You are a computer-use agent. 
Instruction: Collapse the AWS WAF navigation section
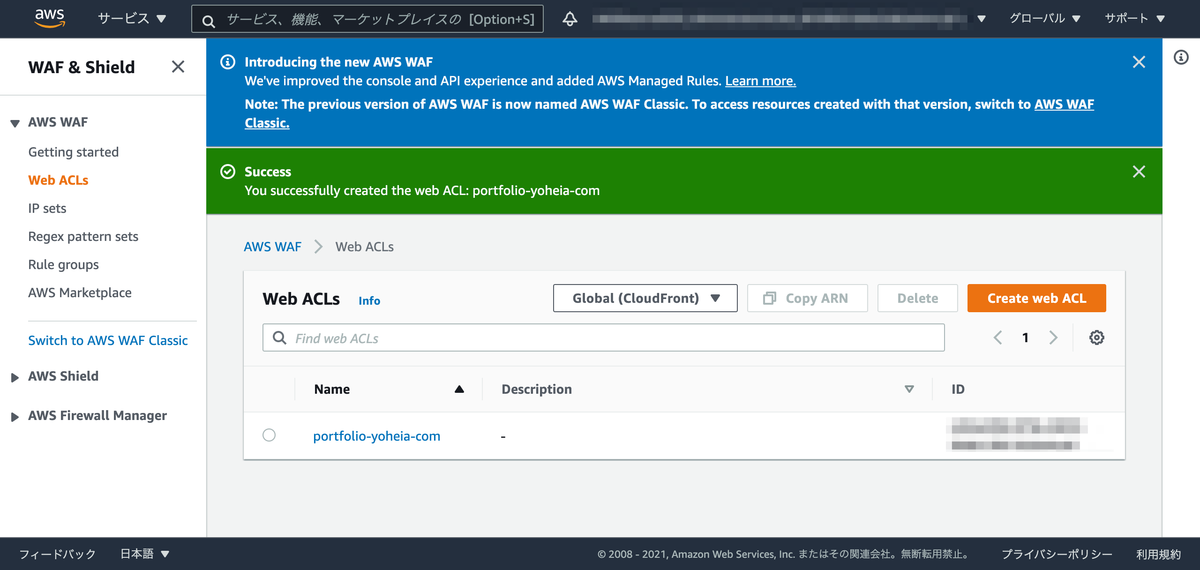15,123
